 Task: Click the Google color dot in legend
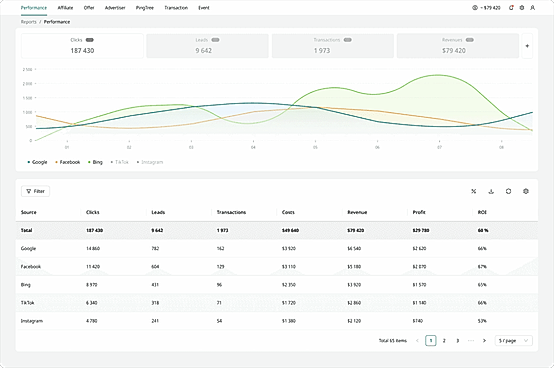29,162
